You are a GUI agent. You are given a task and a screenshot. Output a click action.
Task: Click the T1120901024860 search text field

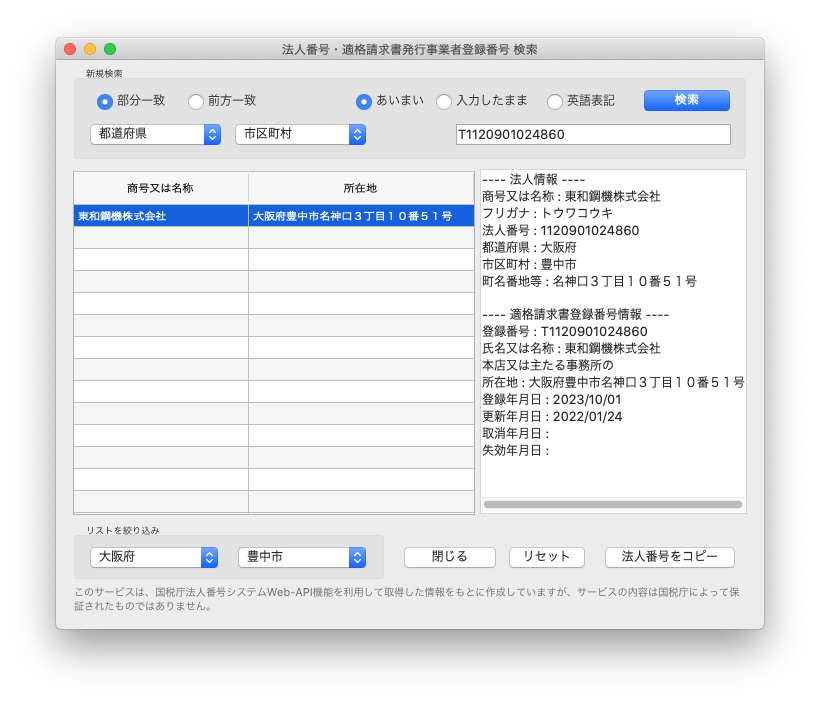pos(592,134)
